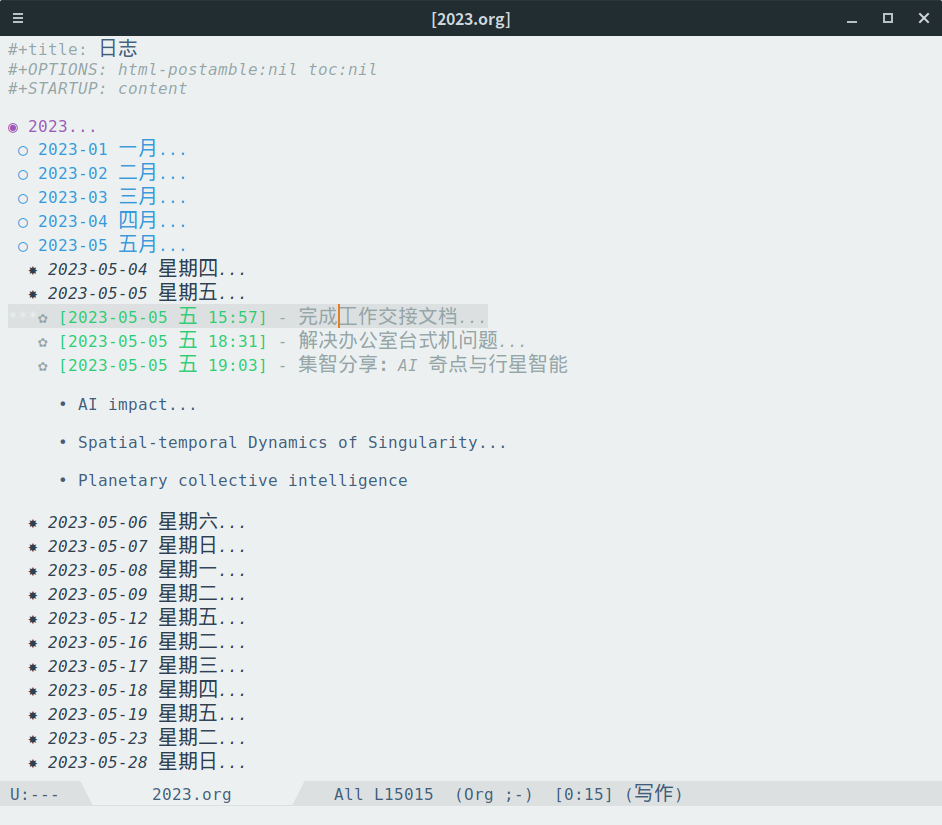Viewport: 942px width, 825px height.
Task: Click the (Org ;-) mode indicator
Action: (x=494, y=794)
